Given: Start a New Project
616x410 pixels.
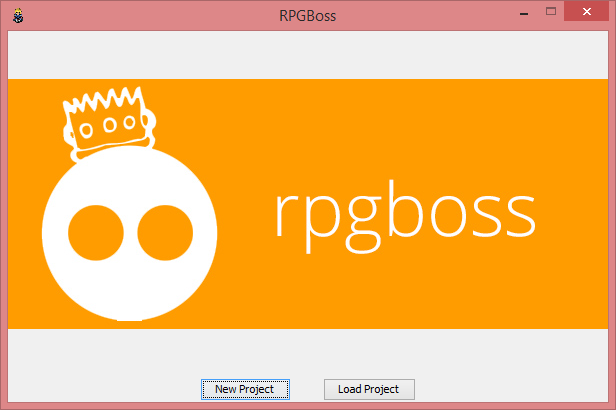Looking at the screenshot, I should 245,389.
